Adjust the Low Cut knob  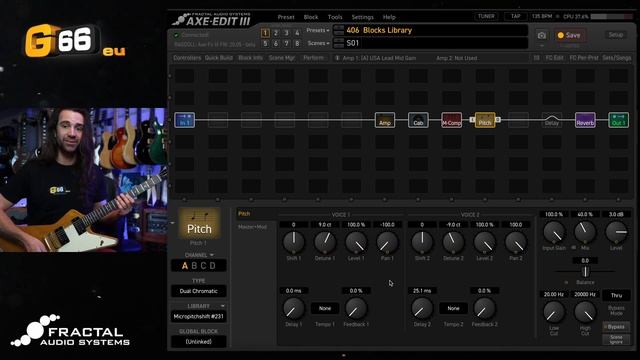(554, 312)
